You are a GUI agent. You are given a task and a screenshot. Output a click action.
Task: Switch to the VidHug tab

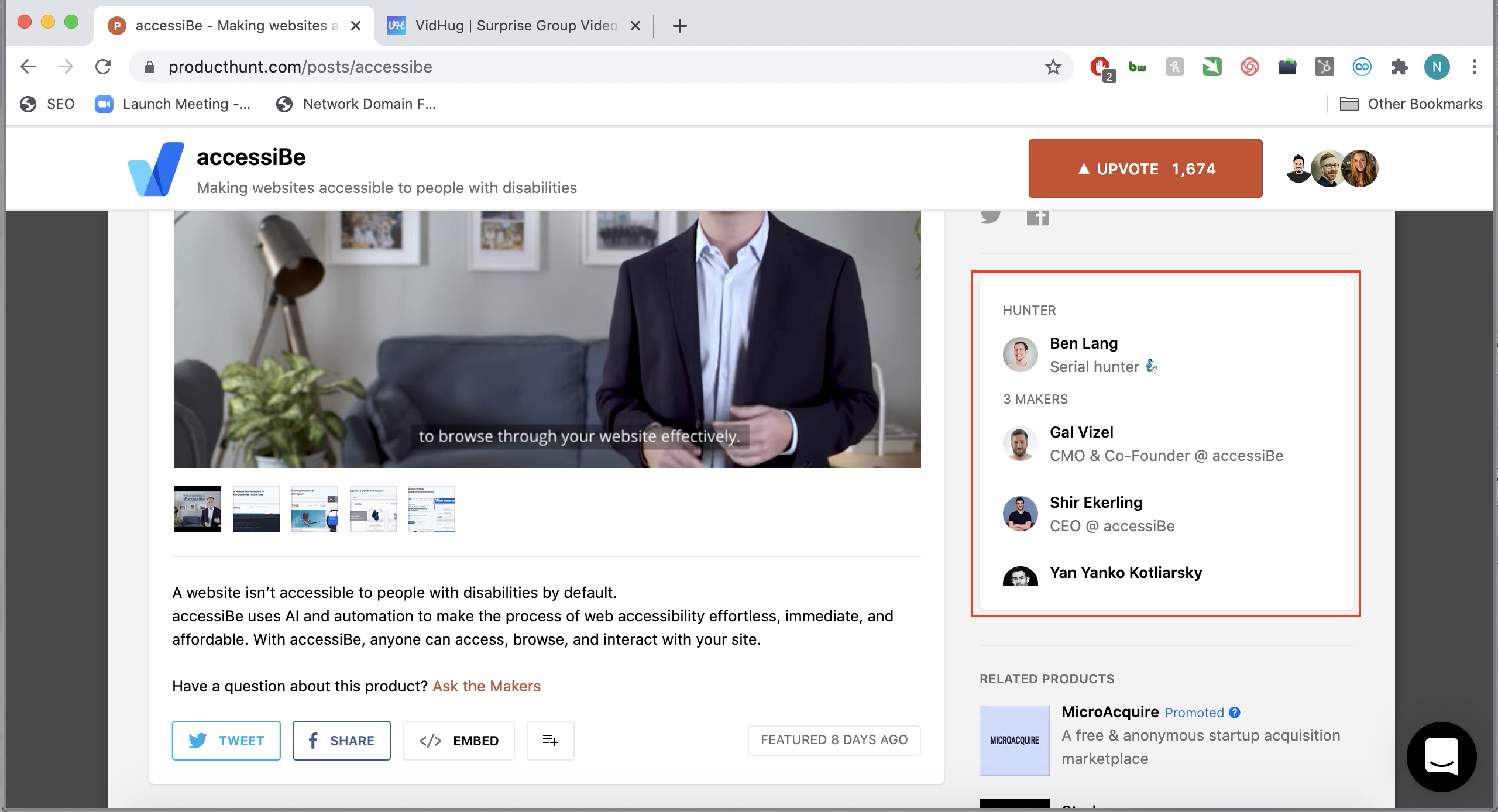click(x=515, y=26)
